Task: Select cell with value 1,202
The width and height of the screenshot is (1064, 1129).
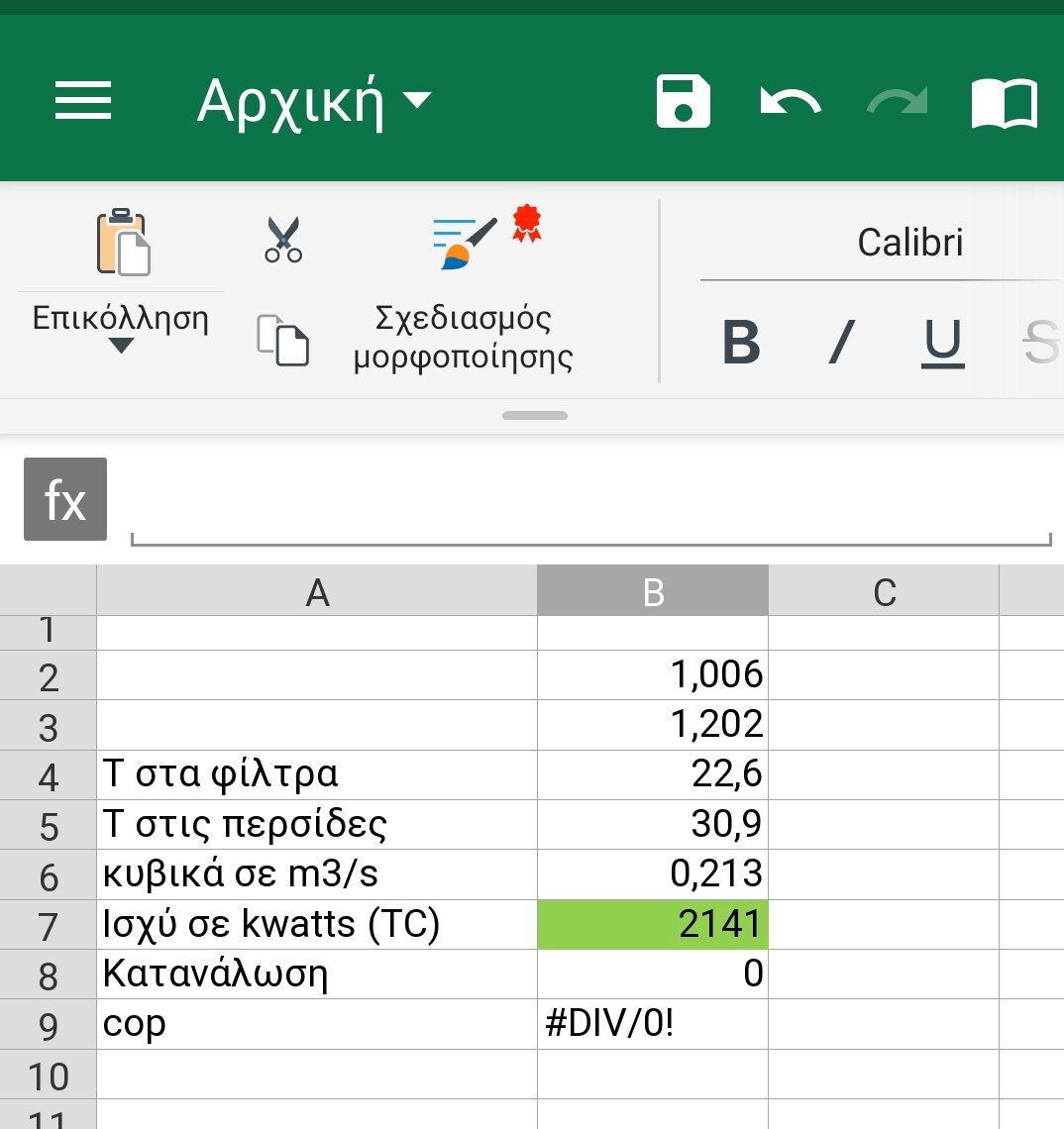Action: coord(653,725)
